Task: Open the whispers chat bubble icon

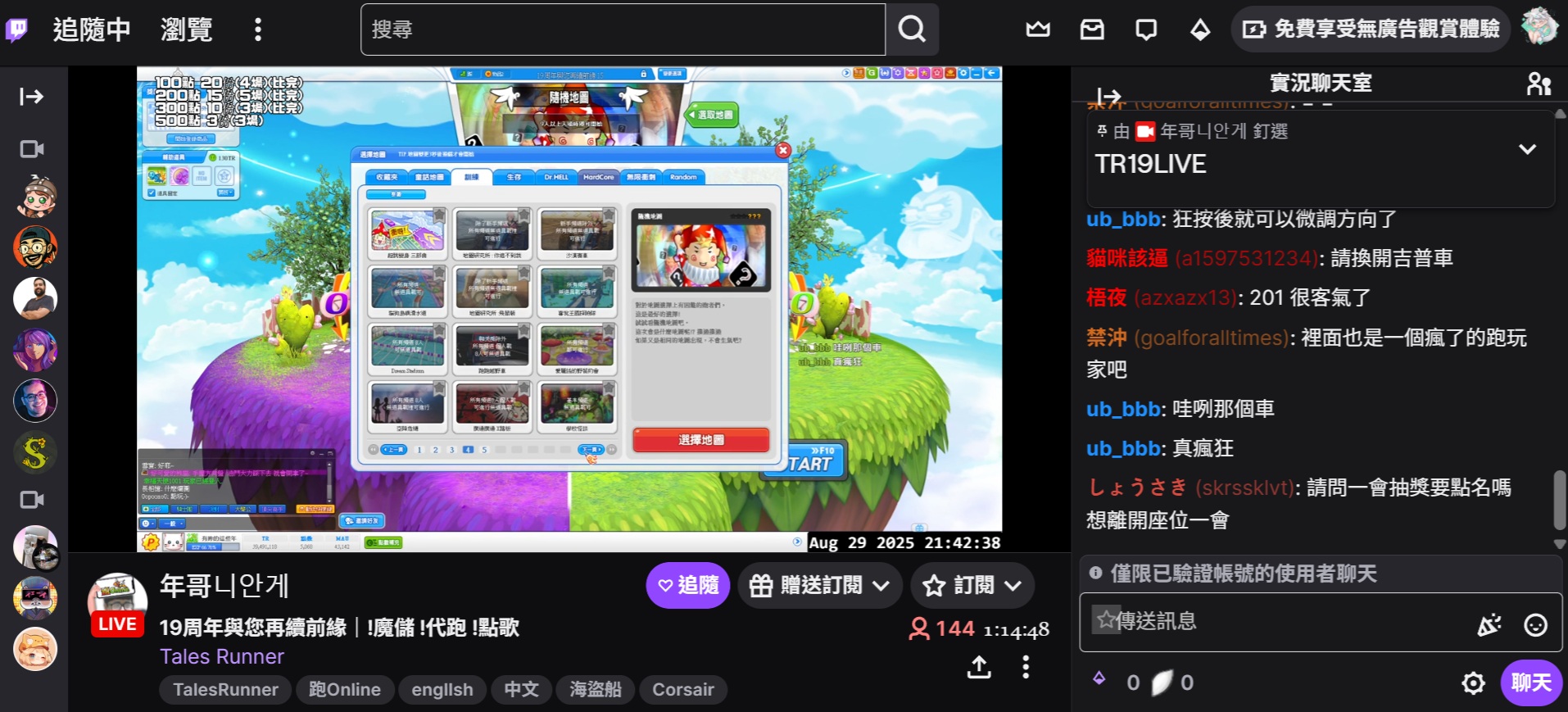Action: [1146, 29]
